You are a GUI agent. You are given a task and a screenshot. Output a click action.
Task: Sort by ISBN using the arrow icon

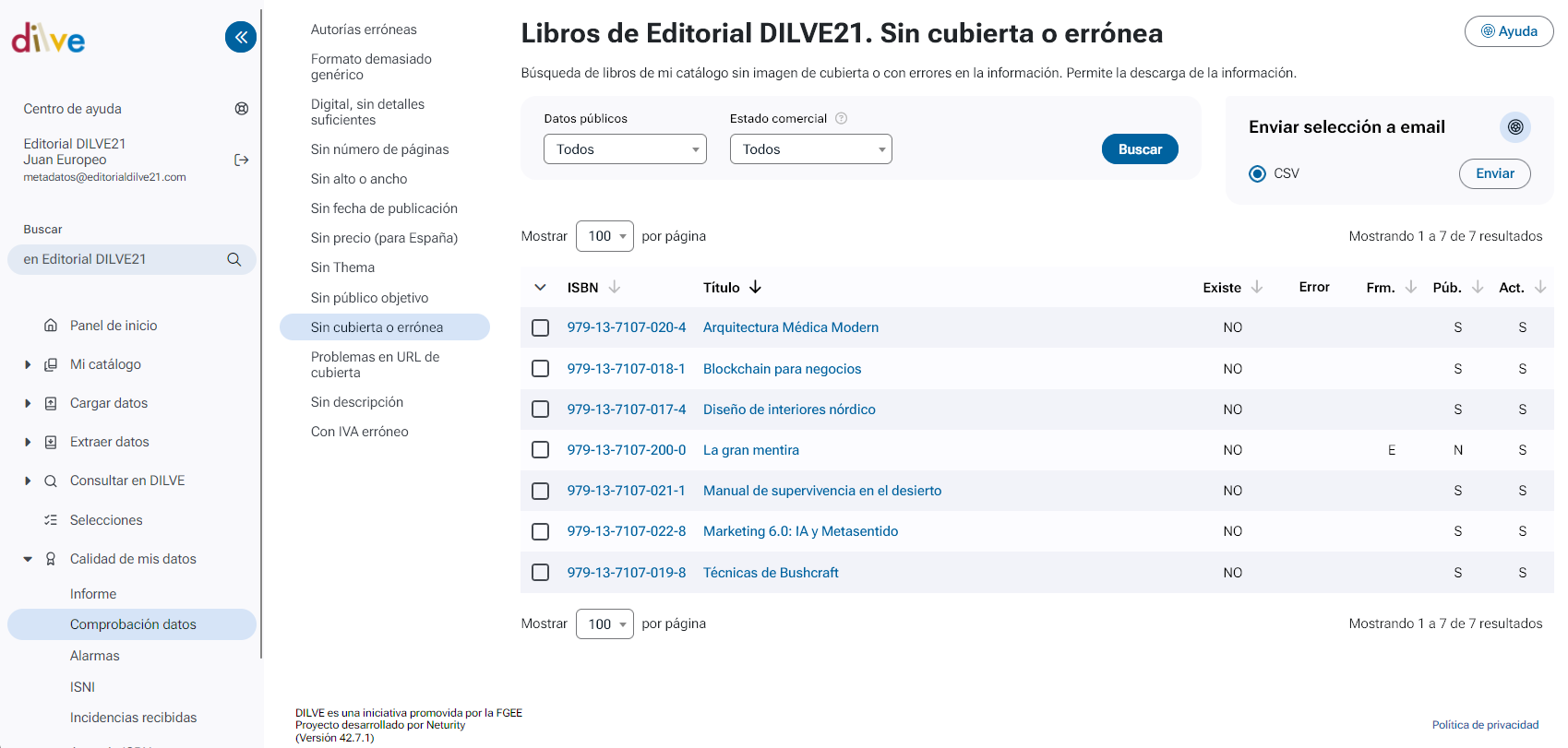tap(615, 288)
